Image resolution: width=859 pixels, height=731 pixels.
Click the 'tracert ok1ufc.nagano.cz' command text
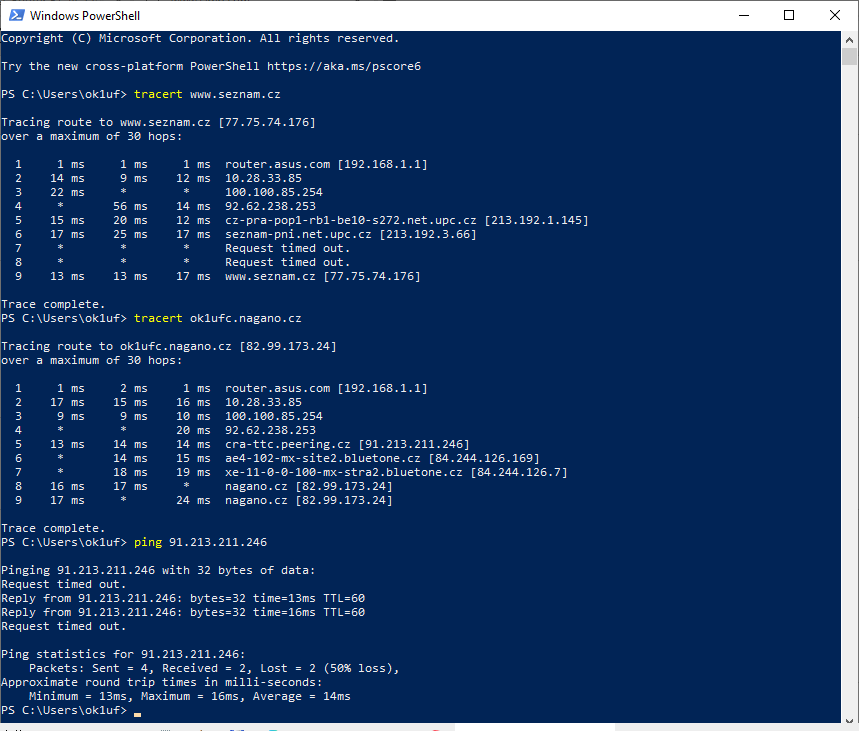click(217, 318)
